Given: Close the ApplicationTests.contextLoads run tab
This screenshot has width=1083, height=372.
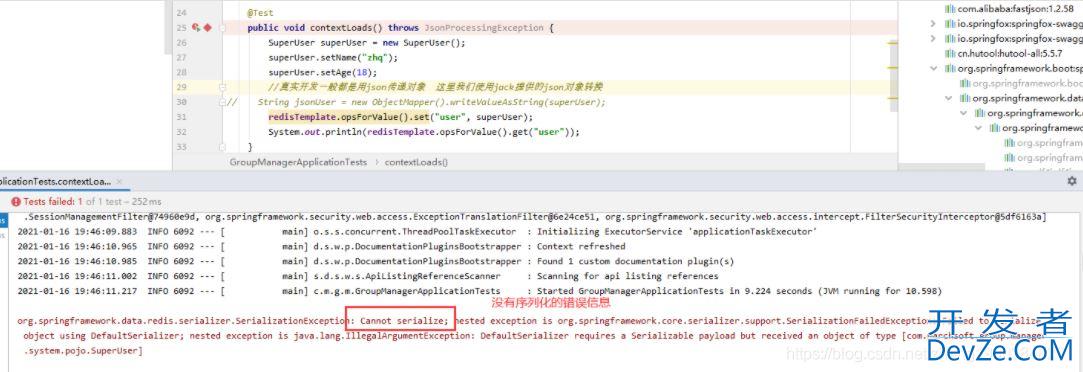Looking at the screenshot, I should coord(119,182).
